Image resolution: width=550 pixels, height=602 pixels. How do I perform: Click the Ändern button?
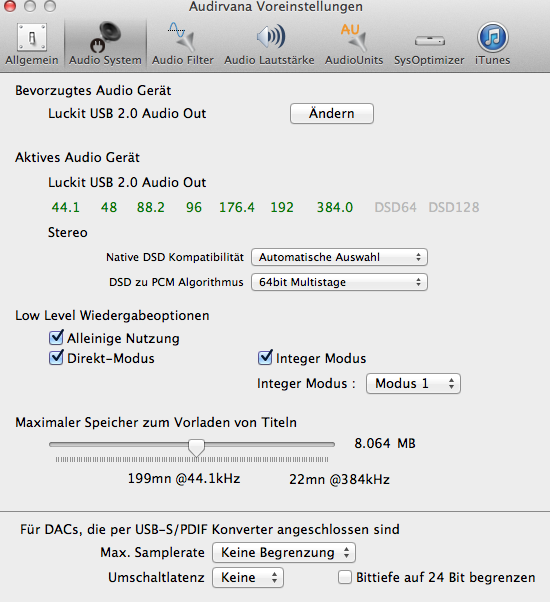point(332,113)
